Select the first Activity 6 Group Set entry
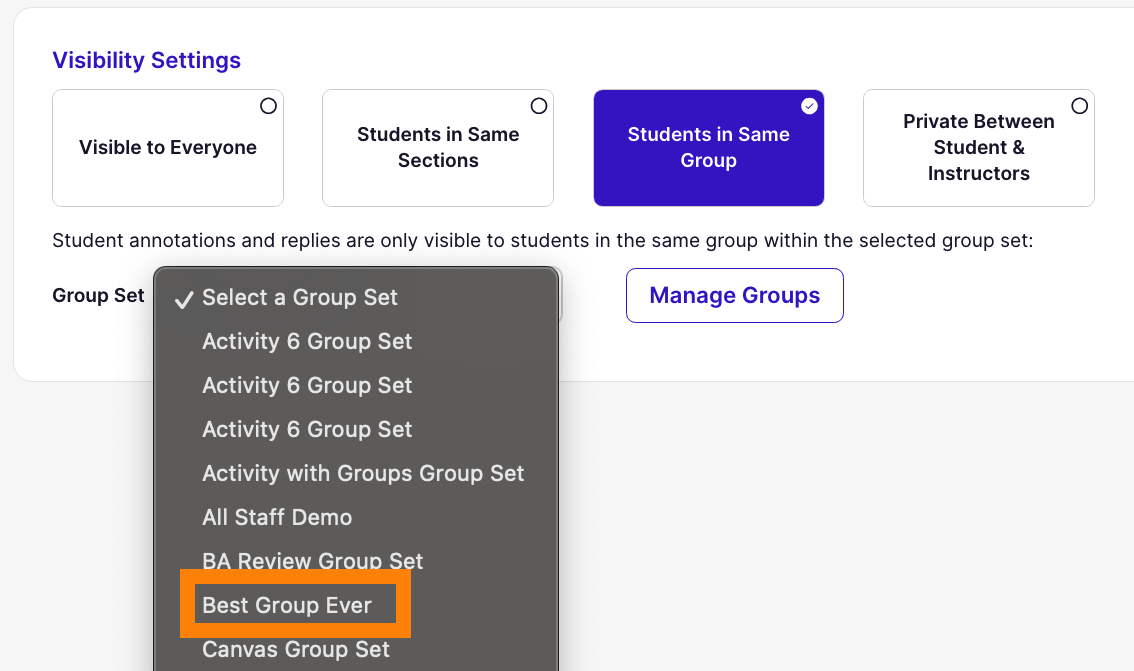Image resolution: width=1134 pixels, height=671 pixels. [x=307, y=341]
